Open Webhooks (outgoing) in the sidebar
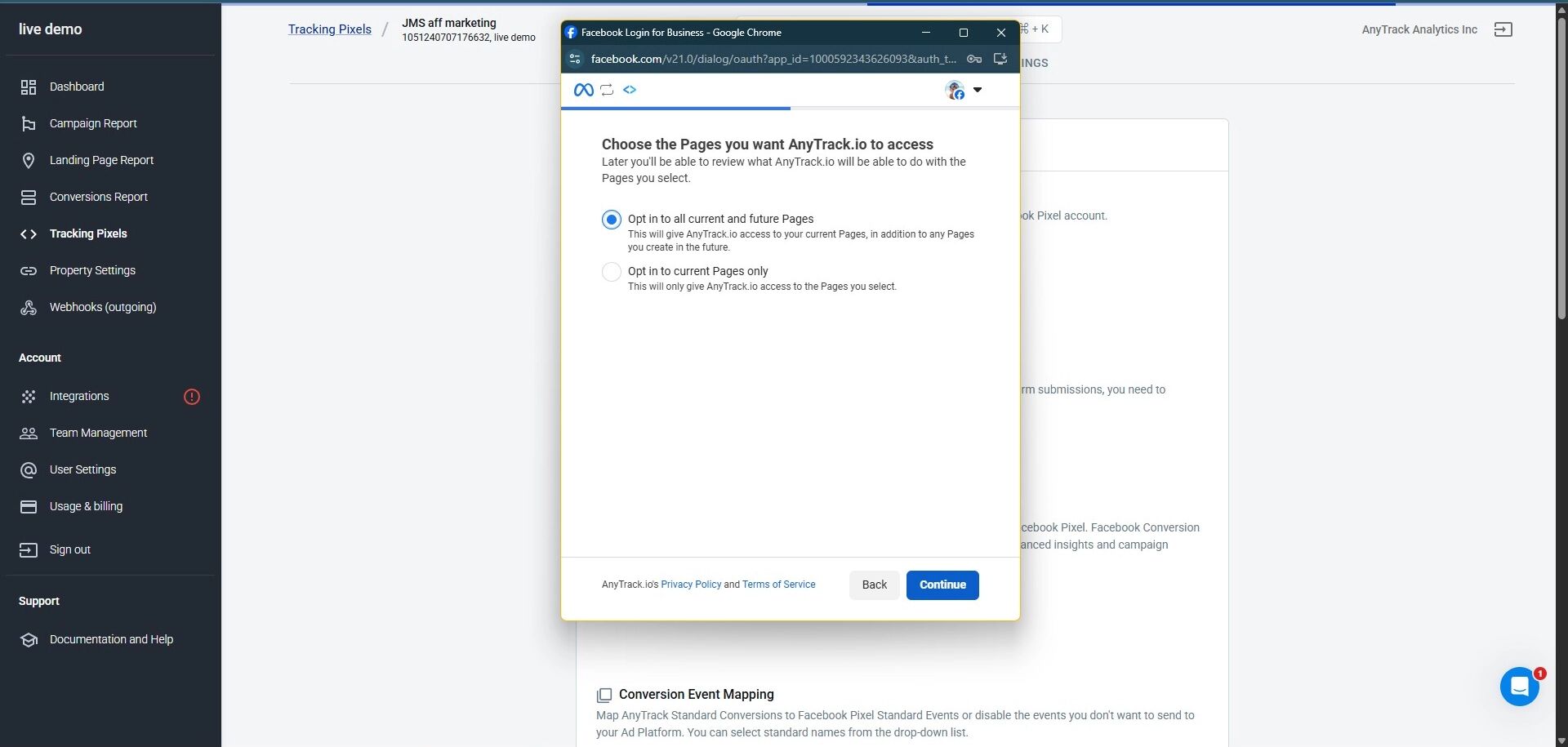This screenshot has width=1568, height=747. tap(103, 308)
